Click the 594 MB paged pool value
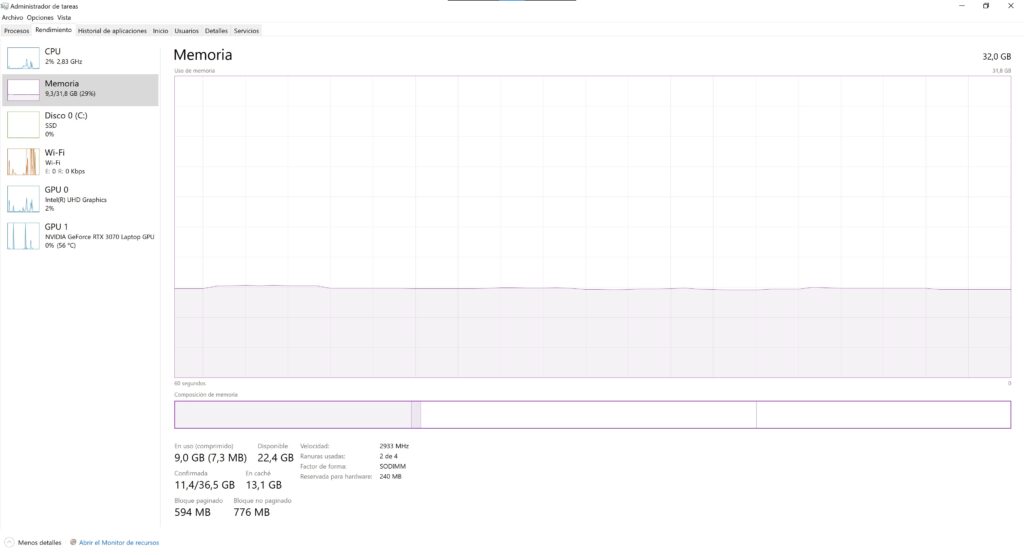This screenshot has height=555, width=1024. [193, 513]
